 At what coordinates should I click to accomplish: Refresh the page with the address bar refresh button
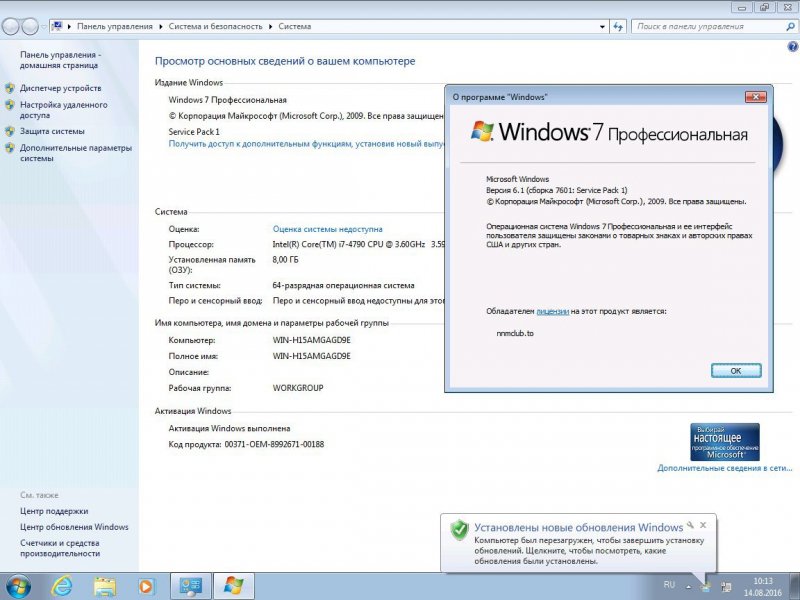618,27
